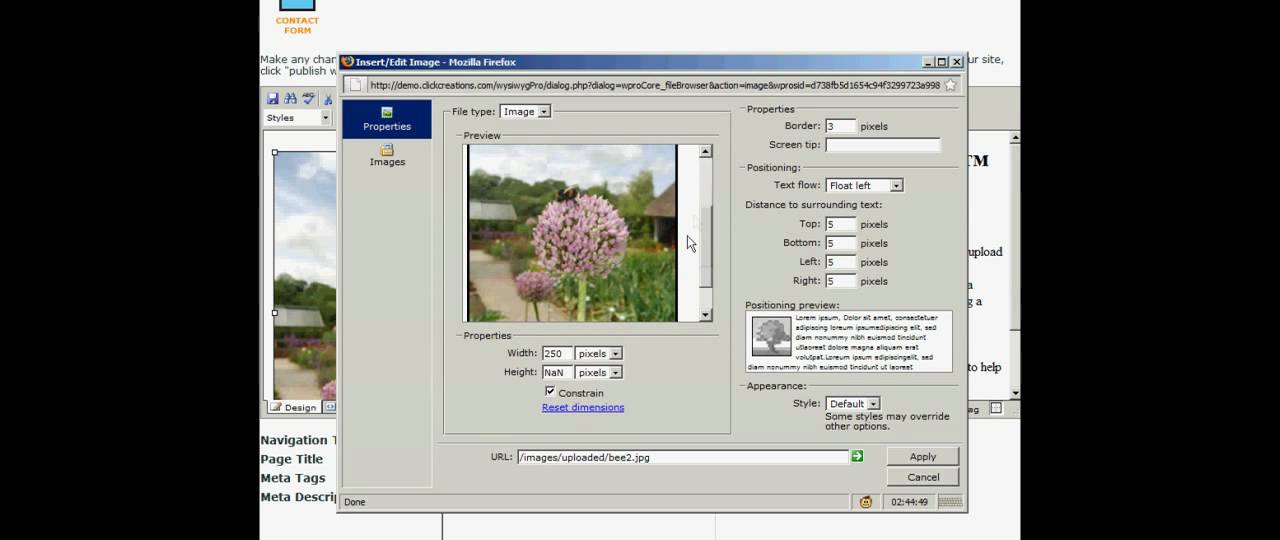Click the positioning preview thumbnail

click(772, 337)
